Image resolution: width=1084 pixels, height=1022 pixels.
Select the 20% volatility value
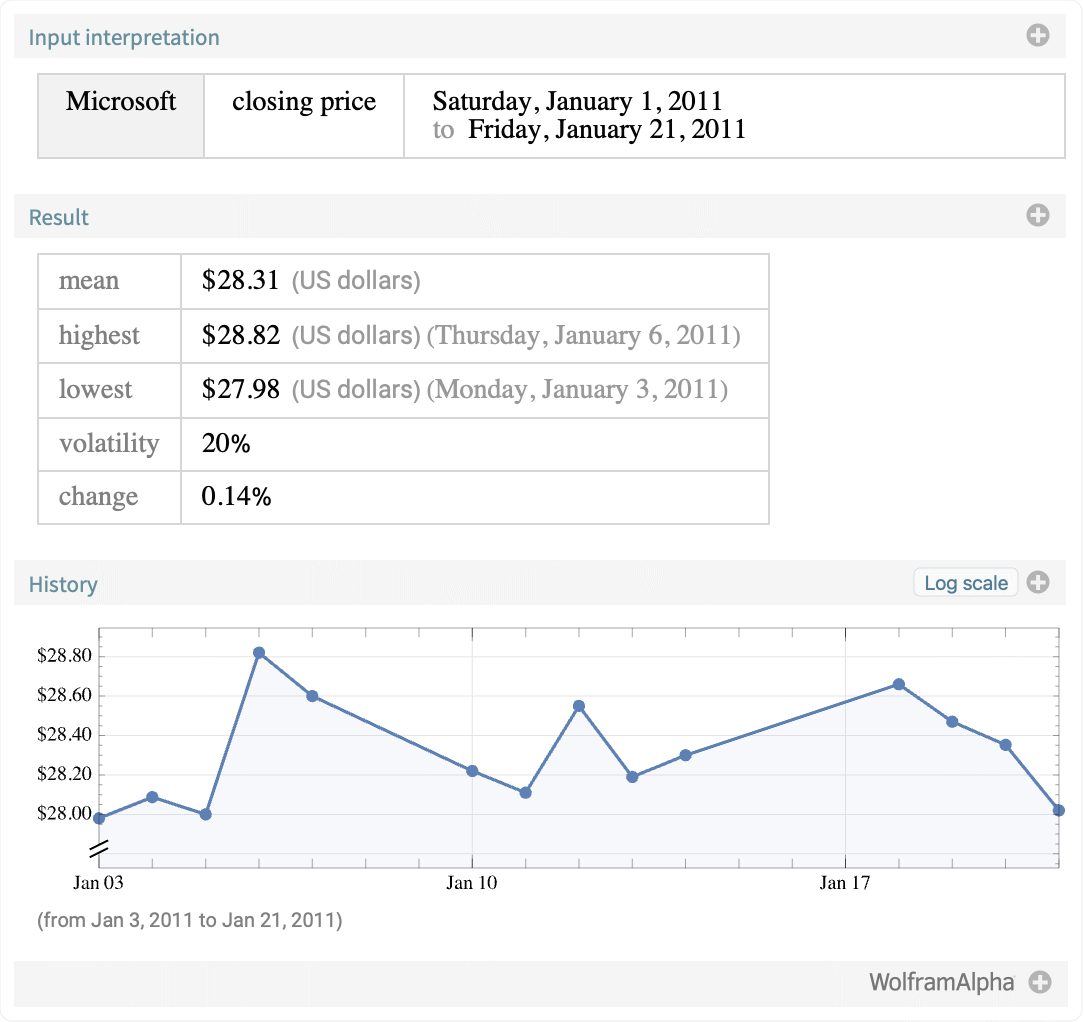[226, 443]
